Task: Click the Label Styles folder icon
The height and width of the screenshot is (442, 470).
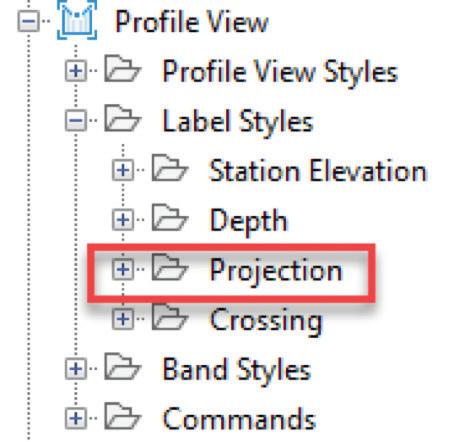Action: click(122, 118)
